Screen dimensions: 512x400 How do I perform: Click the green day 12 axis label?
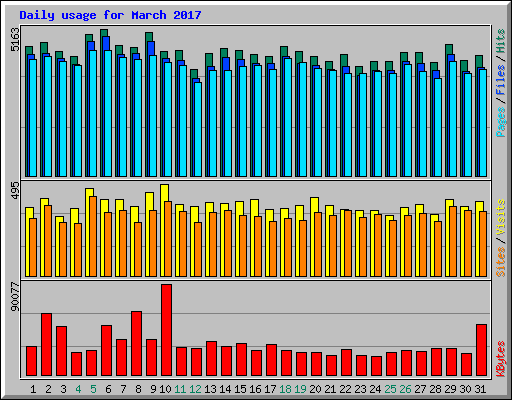(x=195, y=389)
